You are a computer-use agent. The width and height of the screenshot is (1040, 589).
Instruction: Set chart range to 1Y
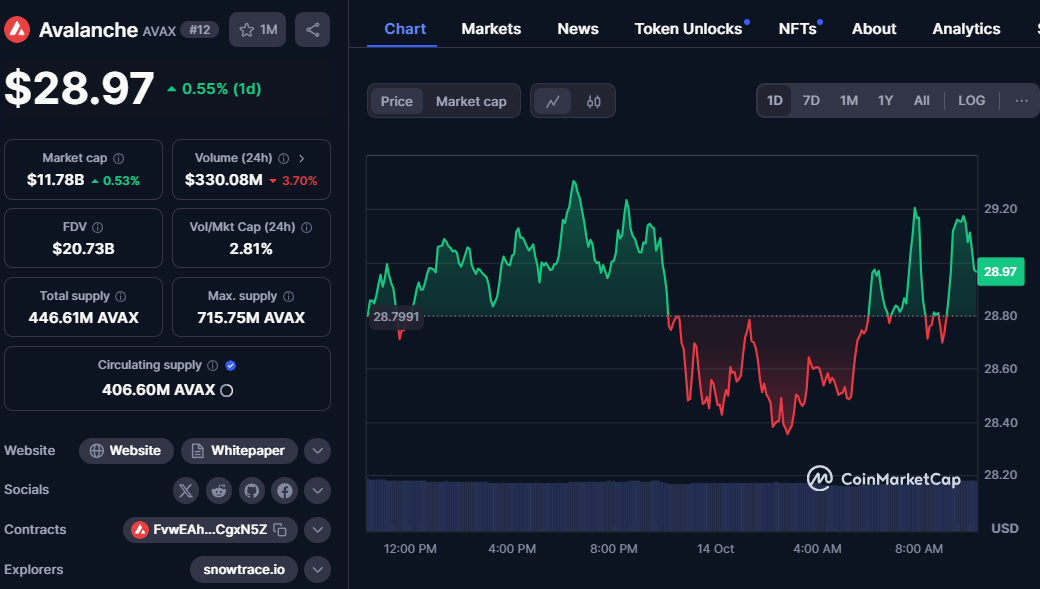(885, 101)
